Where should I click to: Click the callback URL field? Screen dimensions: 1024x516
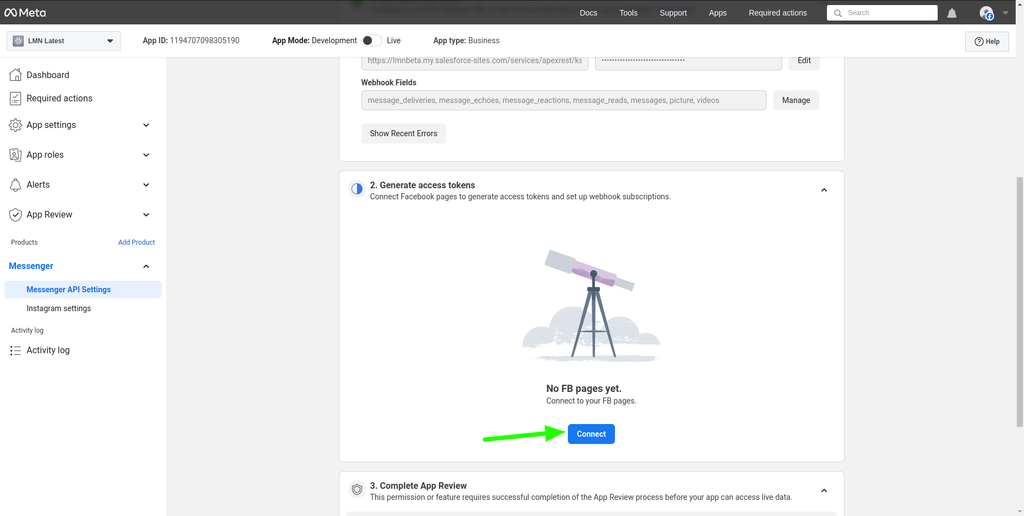click(x=475, y=61)
